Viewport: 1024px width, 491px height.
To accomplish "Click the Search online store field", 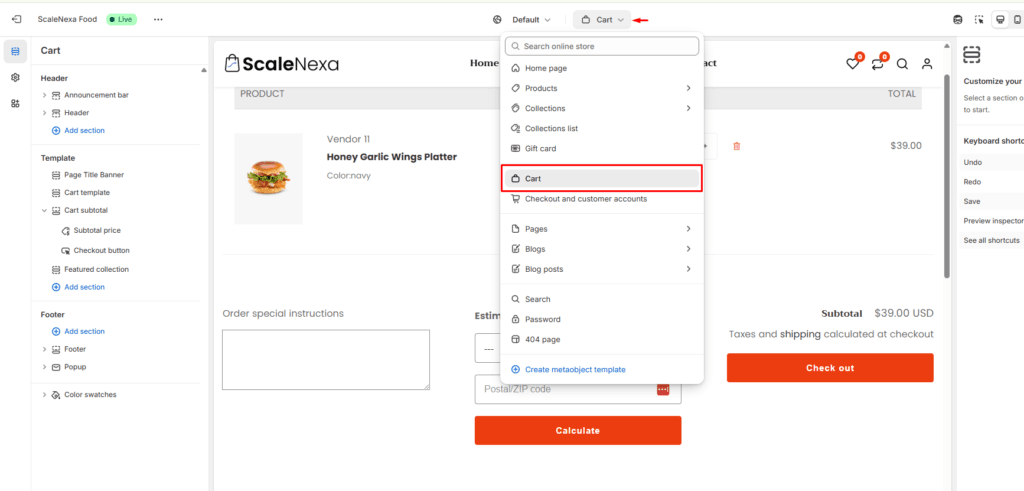I will point(601,46).
